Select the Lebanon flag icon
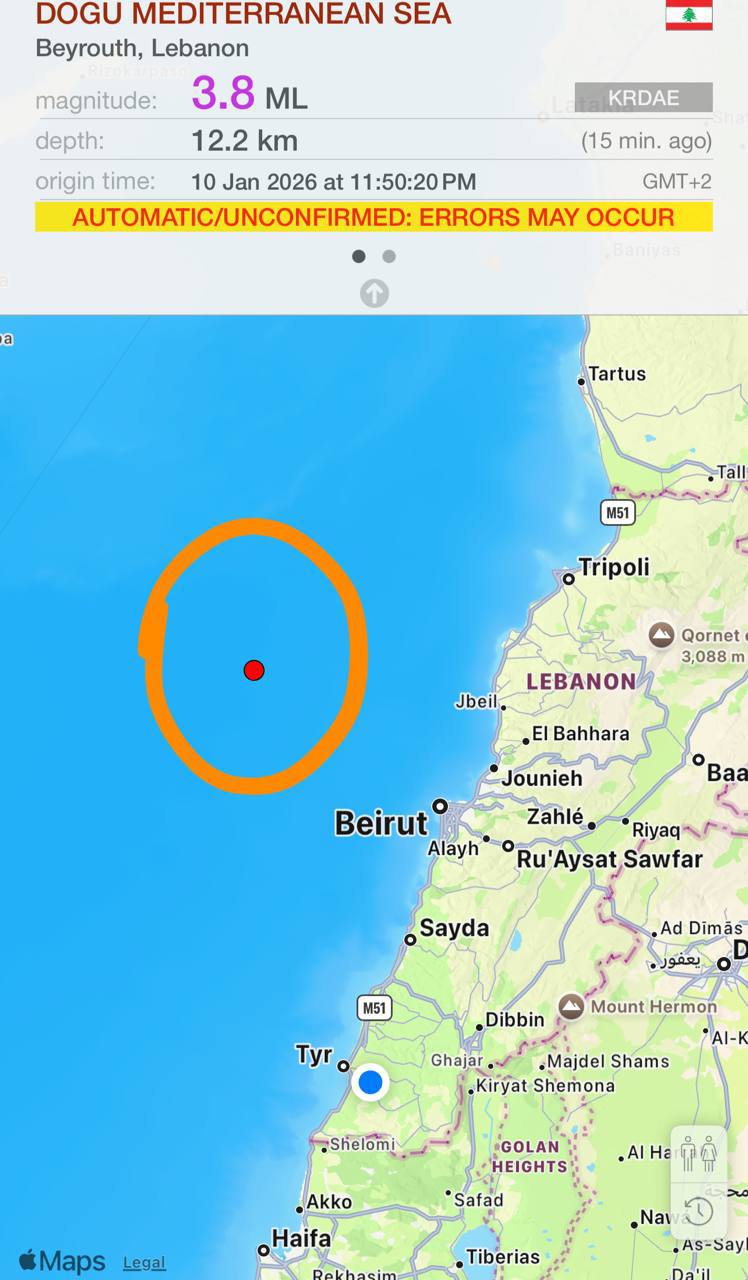748x1280 pixels. (x=689, y=15)
